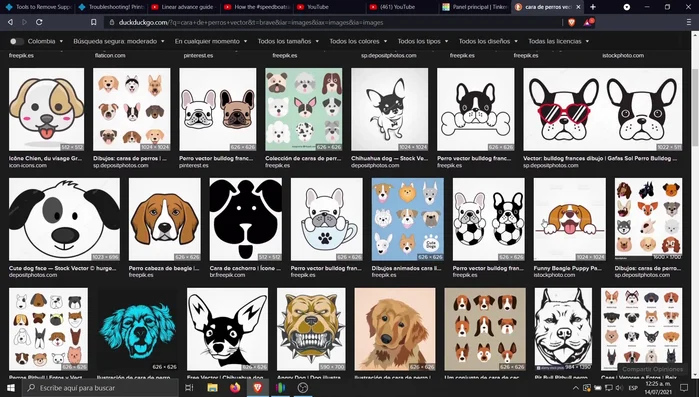Open the bulldogs on soccer balls thumbnail
The image size is (699, 397).
point(489,219)
